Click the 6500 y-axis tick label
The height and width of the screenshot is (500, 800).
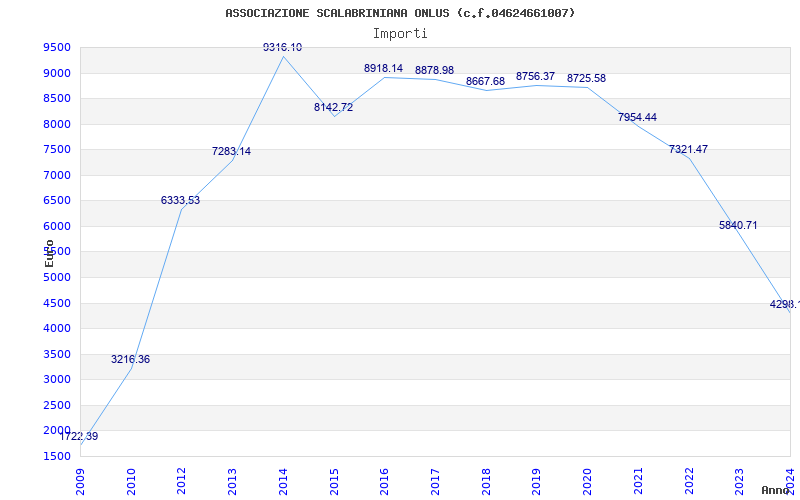tap(57, 201)
